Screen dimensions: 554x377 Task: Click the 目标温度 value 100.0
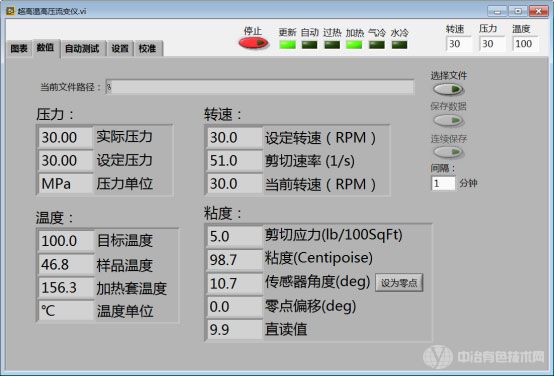pyautogui.click(x=66, y=241)
